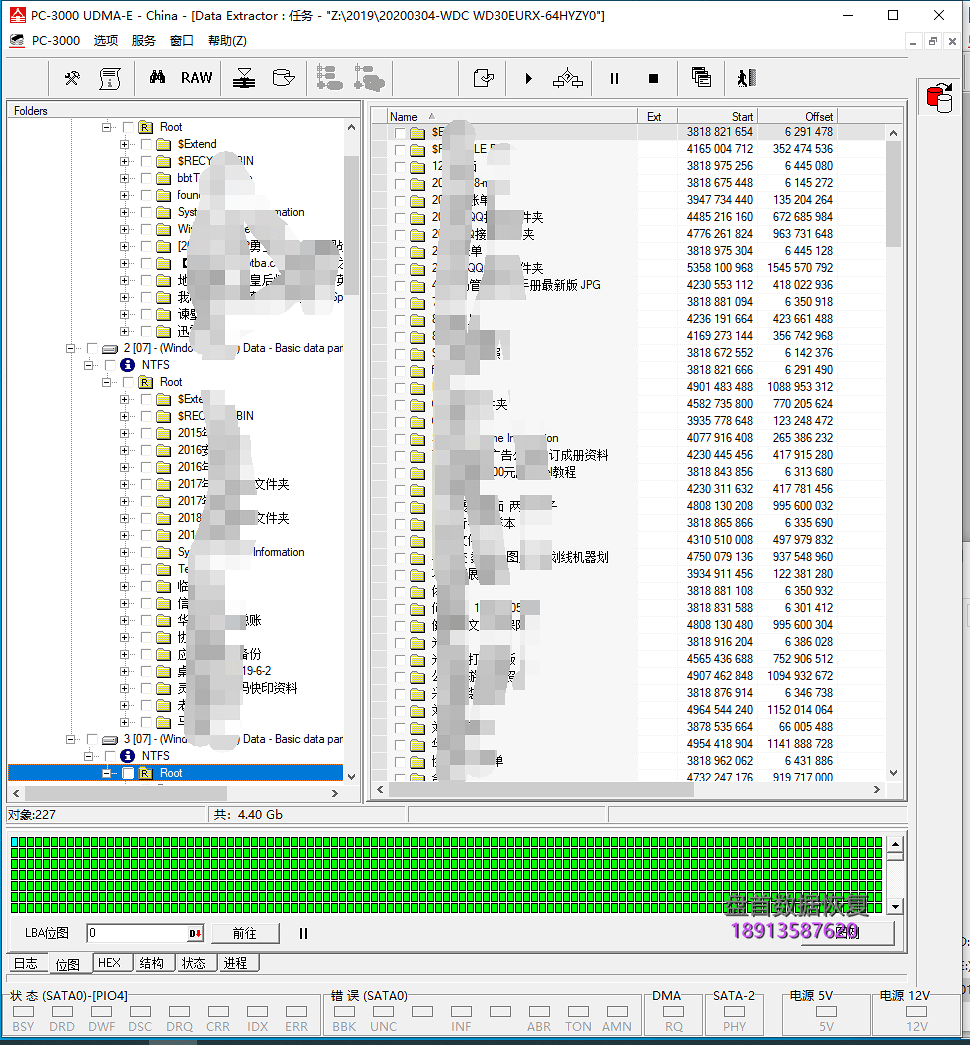Tick checkbox of row Start 3818 975 256

(400, 167)
